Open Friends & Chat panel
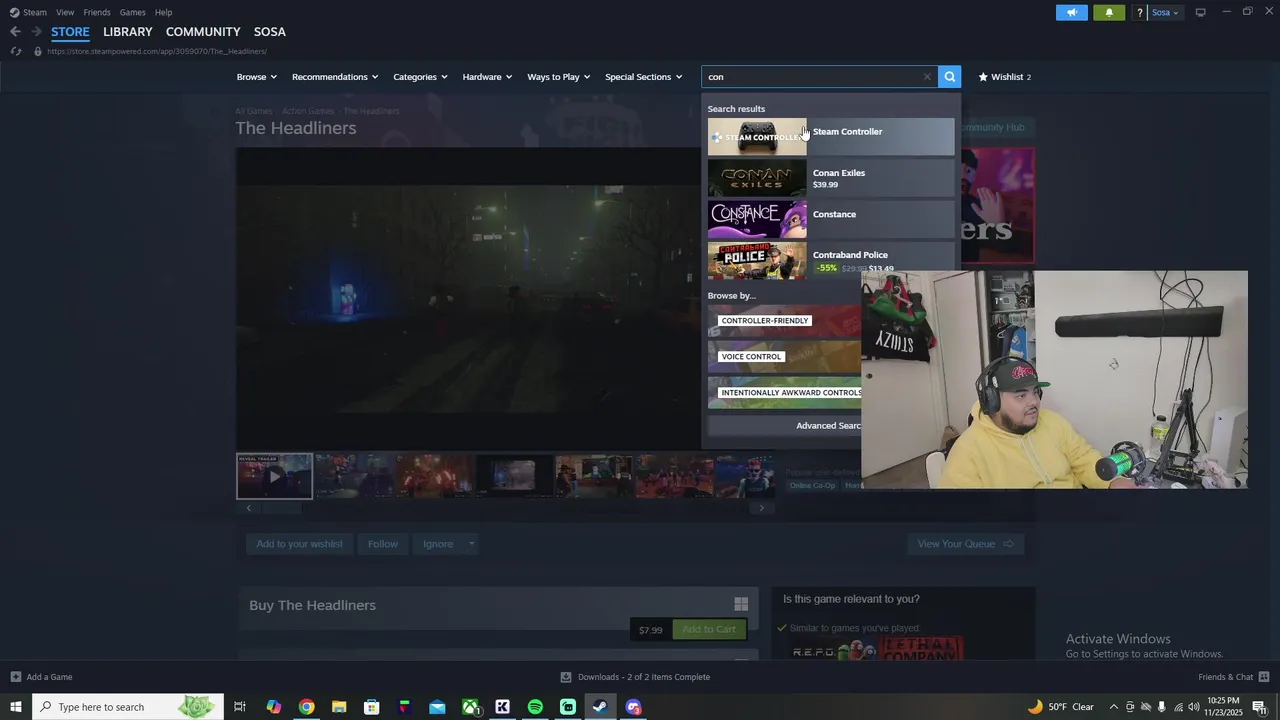 (1233, 677)
